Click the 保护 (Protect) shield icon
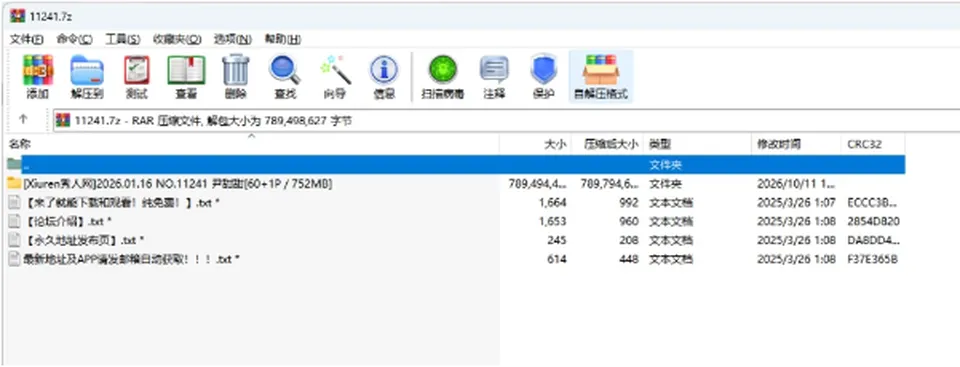This screenshot has height=367, width=960. click(543, 77)
